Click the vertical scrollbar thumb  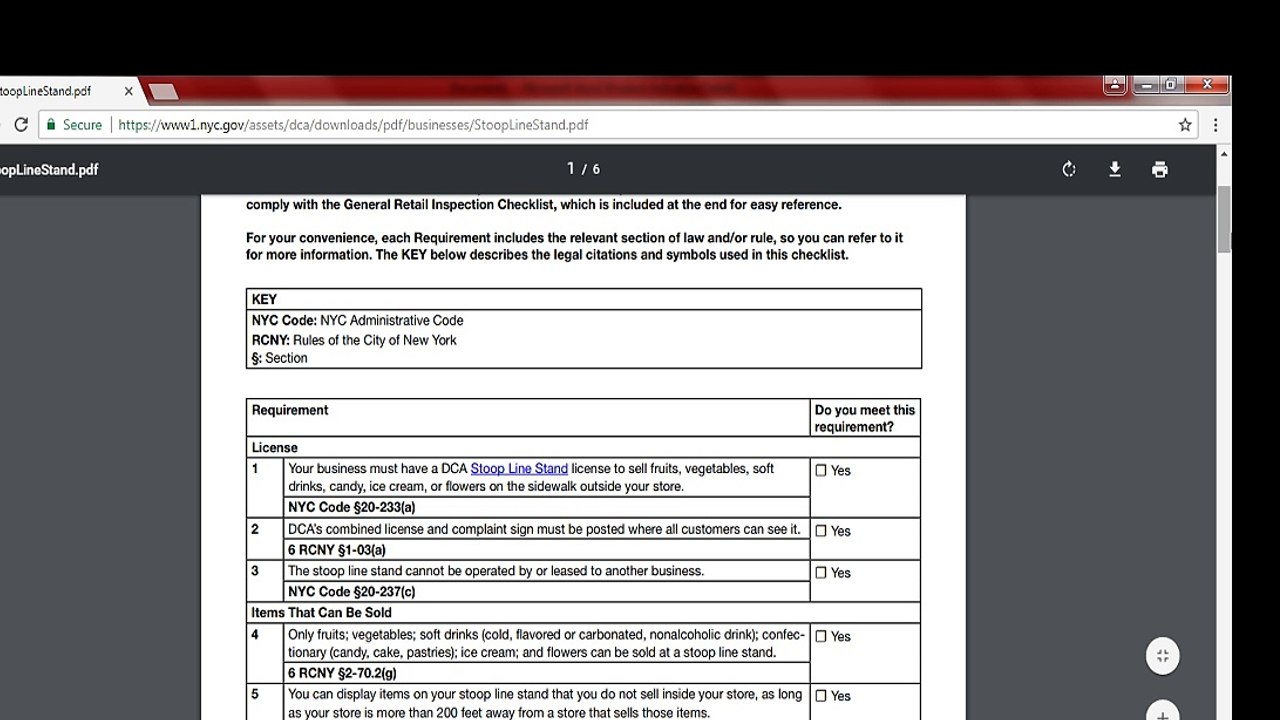[x=1224, y=219]
